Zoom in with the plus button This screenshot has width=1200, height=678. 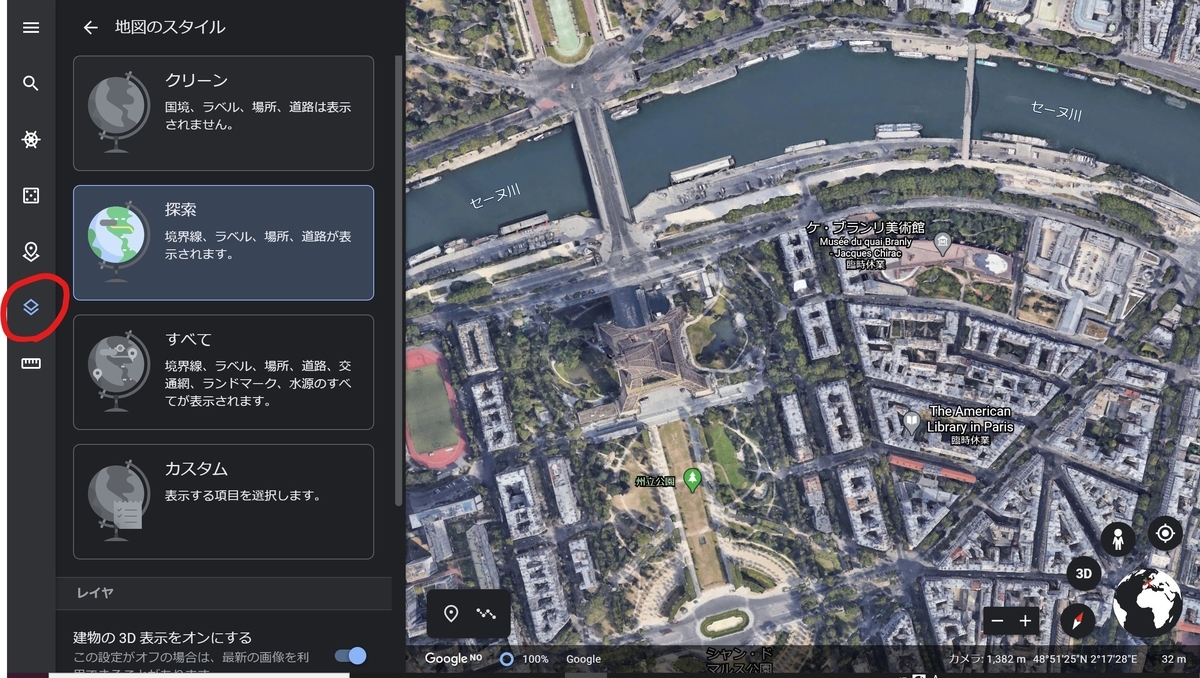(x=1025, y=621)
